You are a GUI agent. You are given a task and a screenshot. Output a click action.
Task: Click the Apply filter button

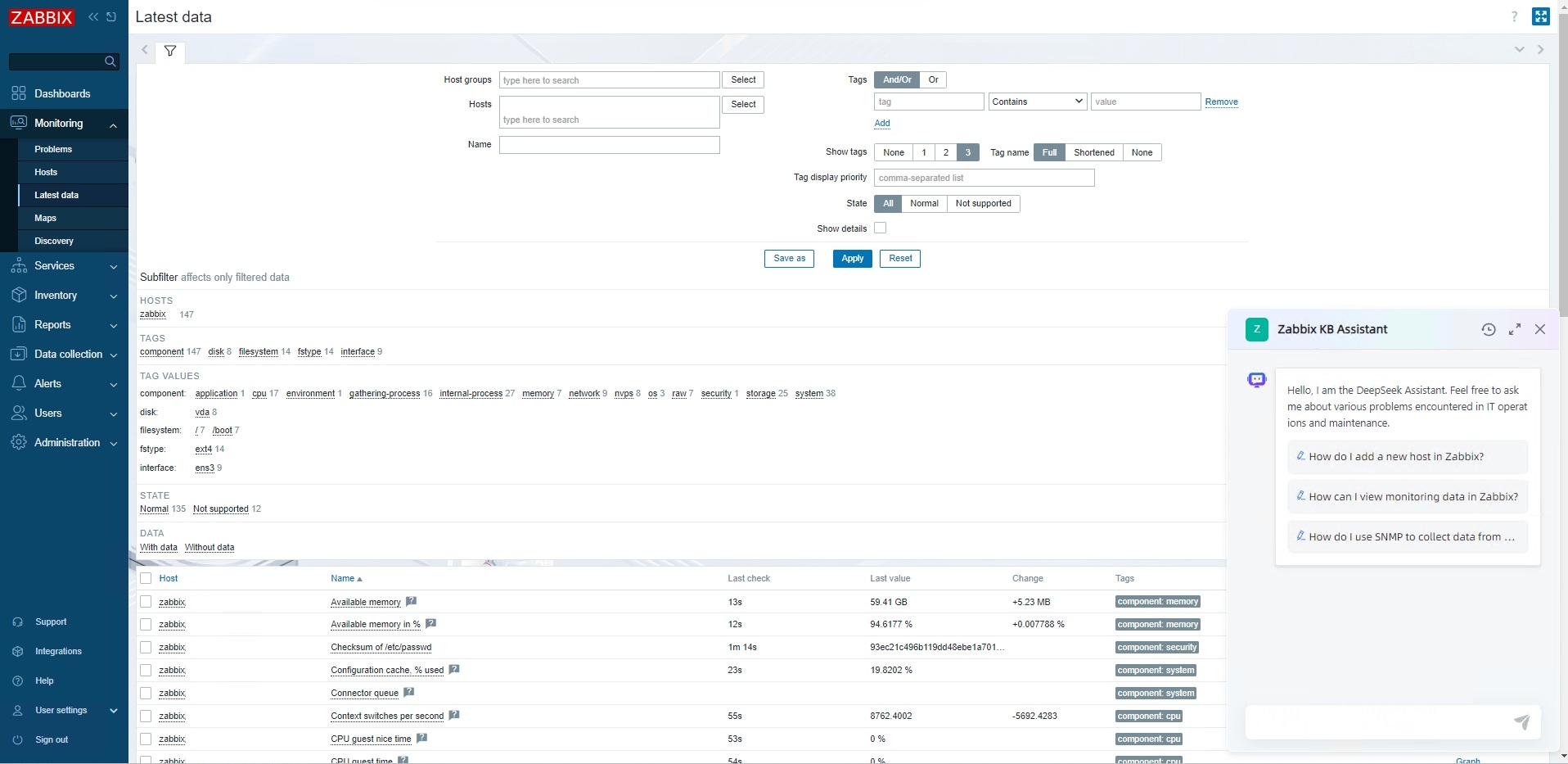point(852,259)
